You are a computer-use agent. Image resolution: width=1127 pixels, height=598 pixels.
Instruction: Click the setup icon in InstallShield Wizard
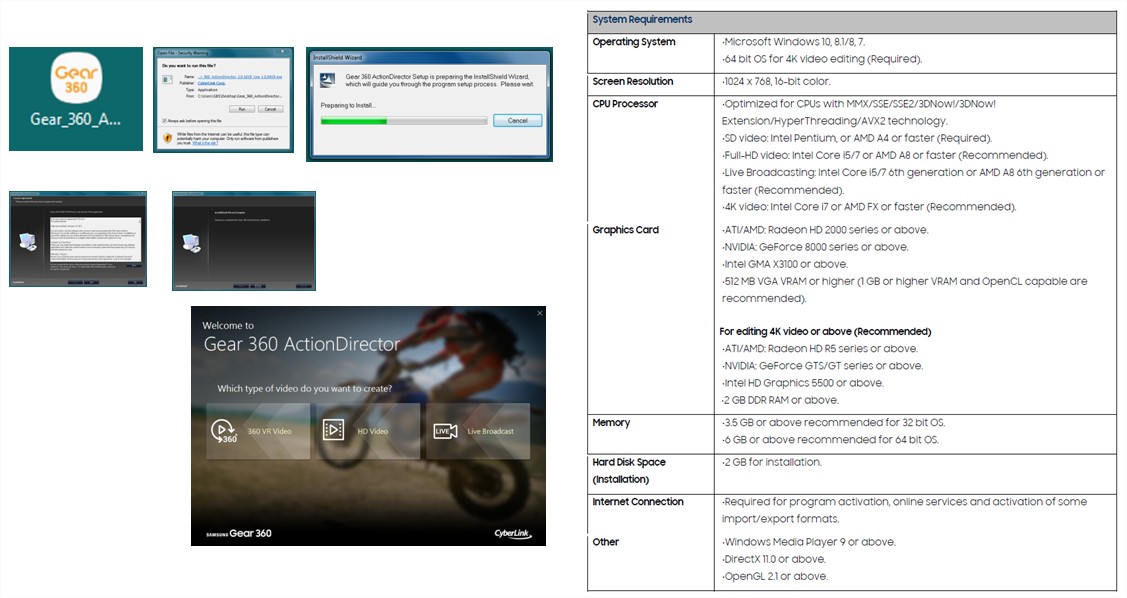click(328, 80)
